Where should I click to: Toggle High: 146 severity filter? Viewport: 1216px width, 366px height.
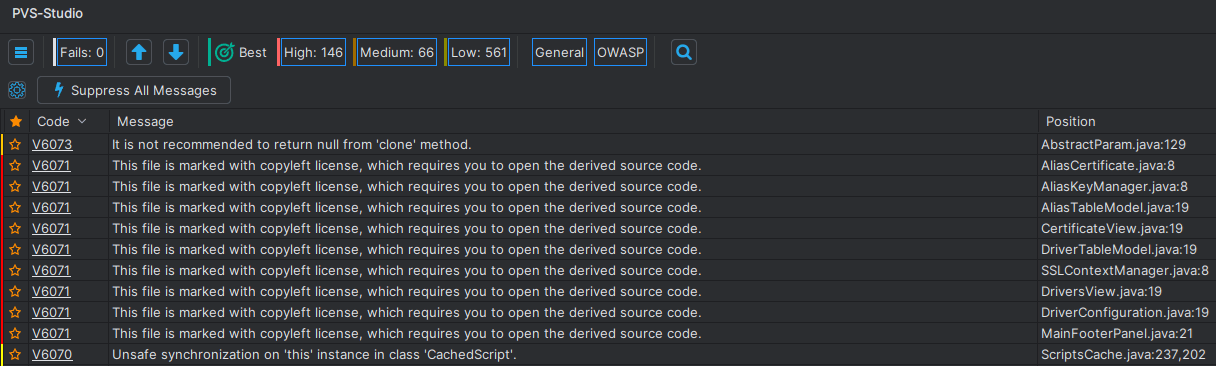click(313, 52)
